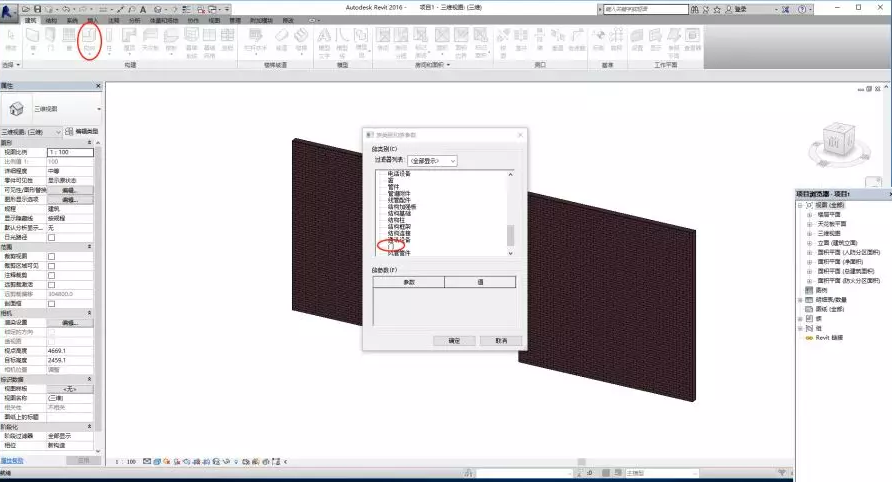Image resolution: width=892 pixels, height=482 pixels.
Task: Select the Stair tool in the ribbon
Action: pos(301,40)
